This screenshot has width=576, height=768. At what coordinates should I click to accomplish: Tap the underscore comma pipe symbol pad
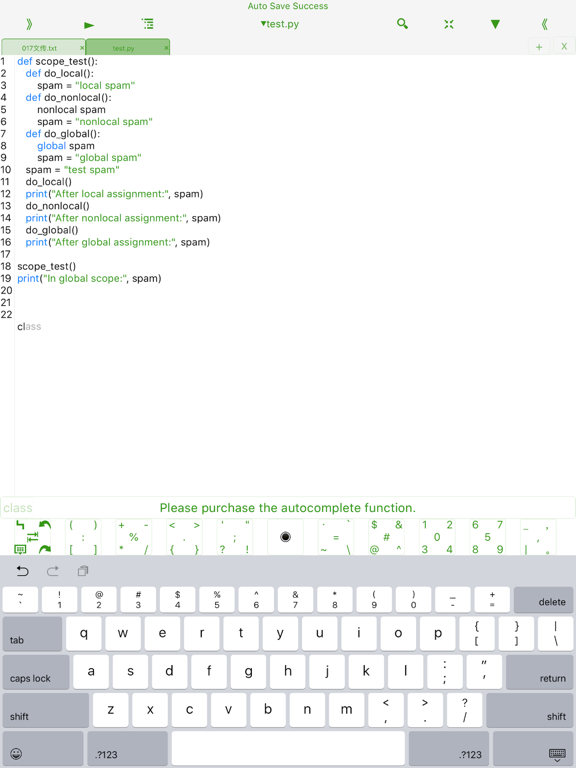(x=538, y=537)
